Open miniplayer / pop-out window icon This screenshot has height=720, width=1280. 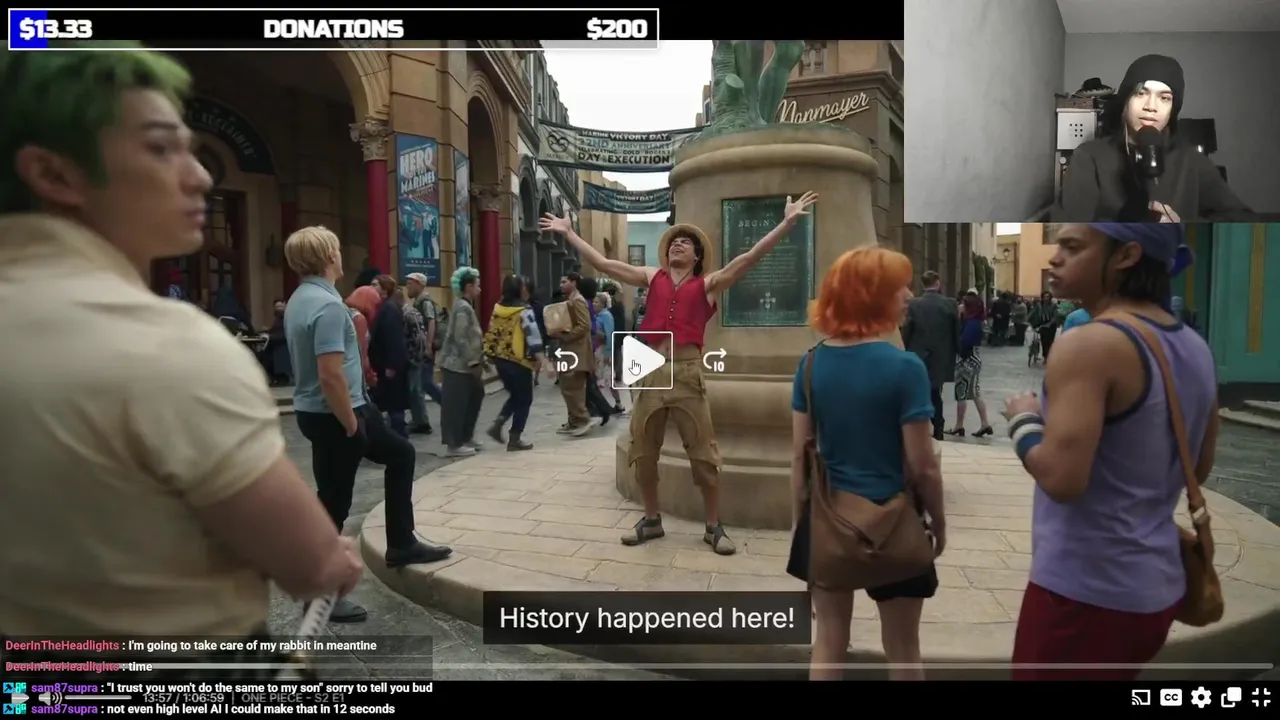1232,698
